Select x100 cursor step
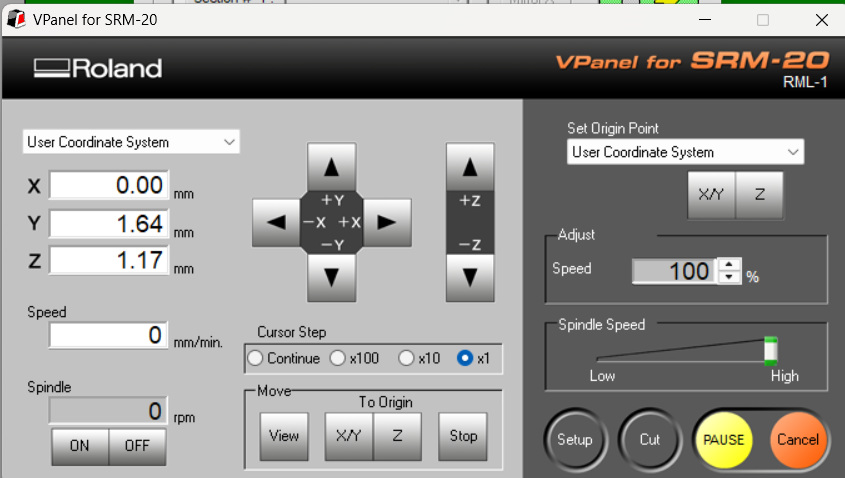Viewport: 845px width, 478px height. coord(355,358)
